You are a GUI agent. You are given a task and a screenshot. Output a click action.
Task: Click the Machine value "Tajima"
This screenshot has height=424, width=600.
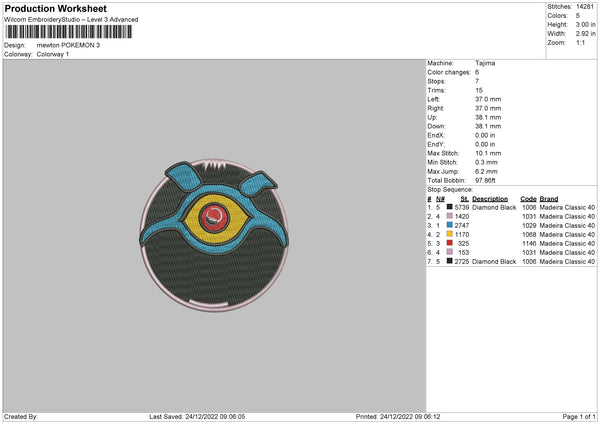(485, 63)
